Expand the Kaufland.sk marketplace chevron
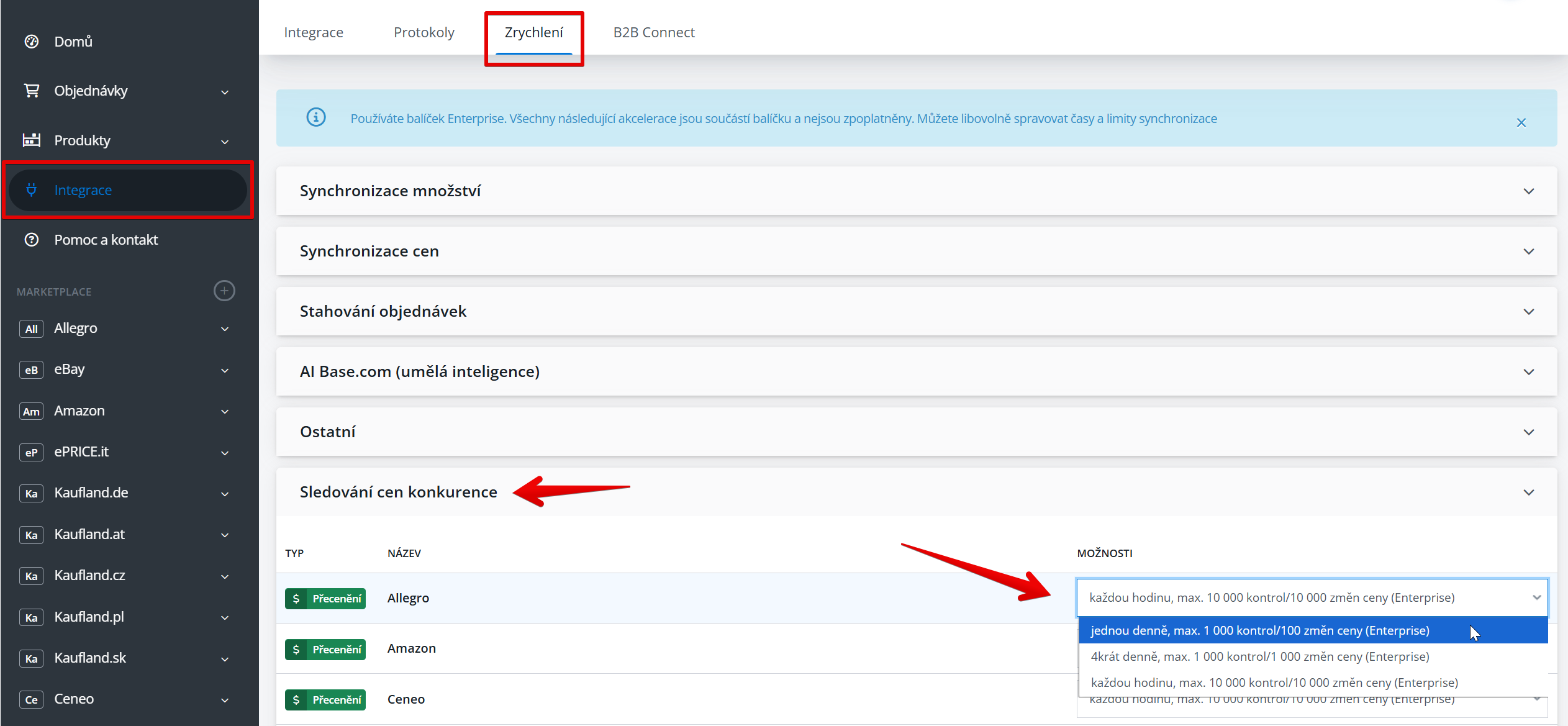1568x726 pixels. [225, 660]
